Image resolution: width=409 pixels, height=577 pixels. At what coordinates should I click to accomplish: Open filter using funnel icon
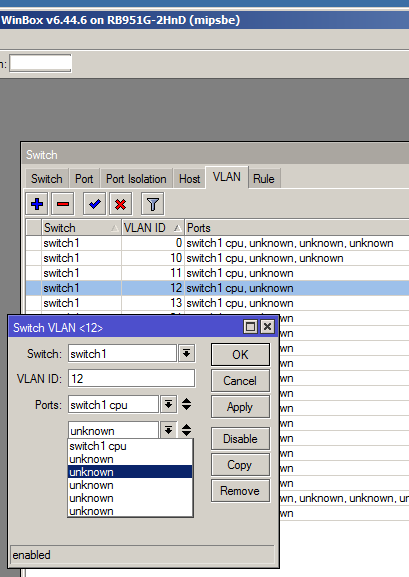[152, 204]
